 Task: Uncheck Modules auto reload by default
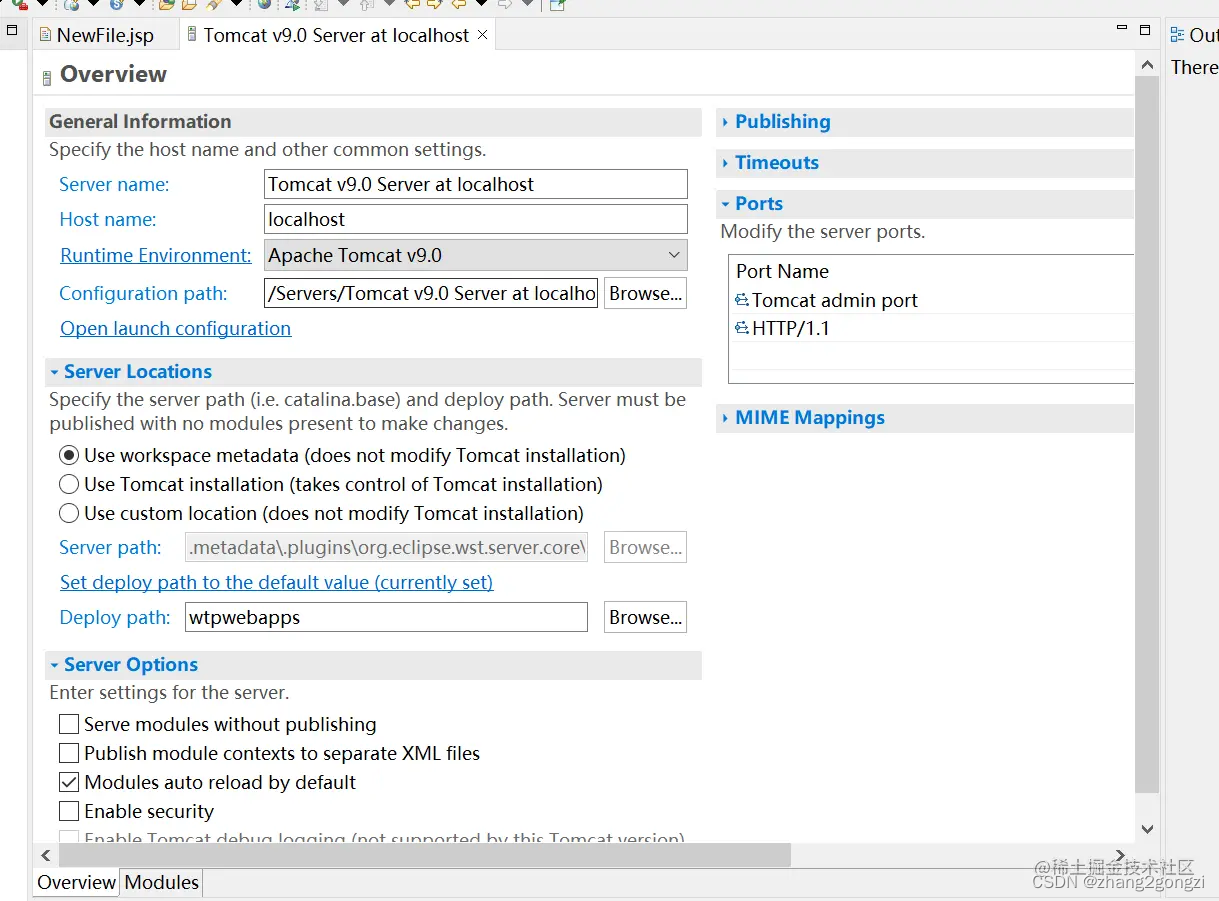click(x=69, y=782)
